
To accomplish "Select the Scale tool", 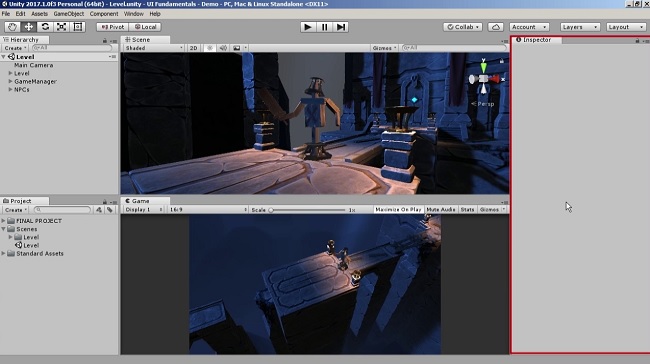I will [61, 27].
